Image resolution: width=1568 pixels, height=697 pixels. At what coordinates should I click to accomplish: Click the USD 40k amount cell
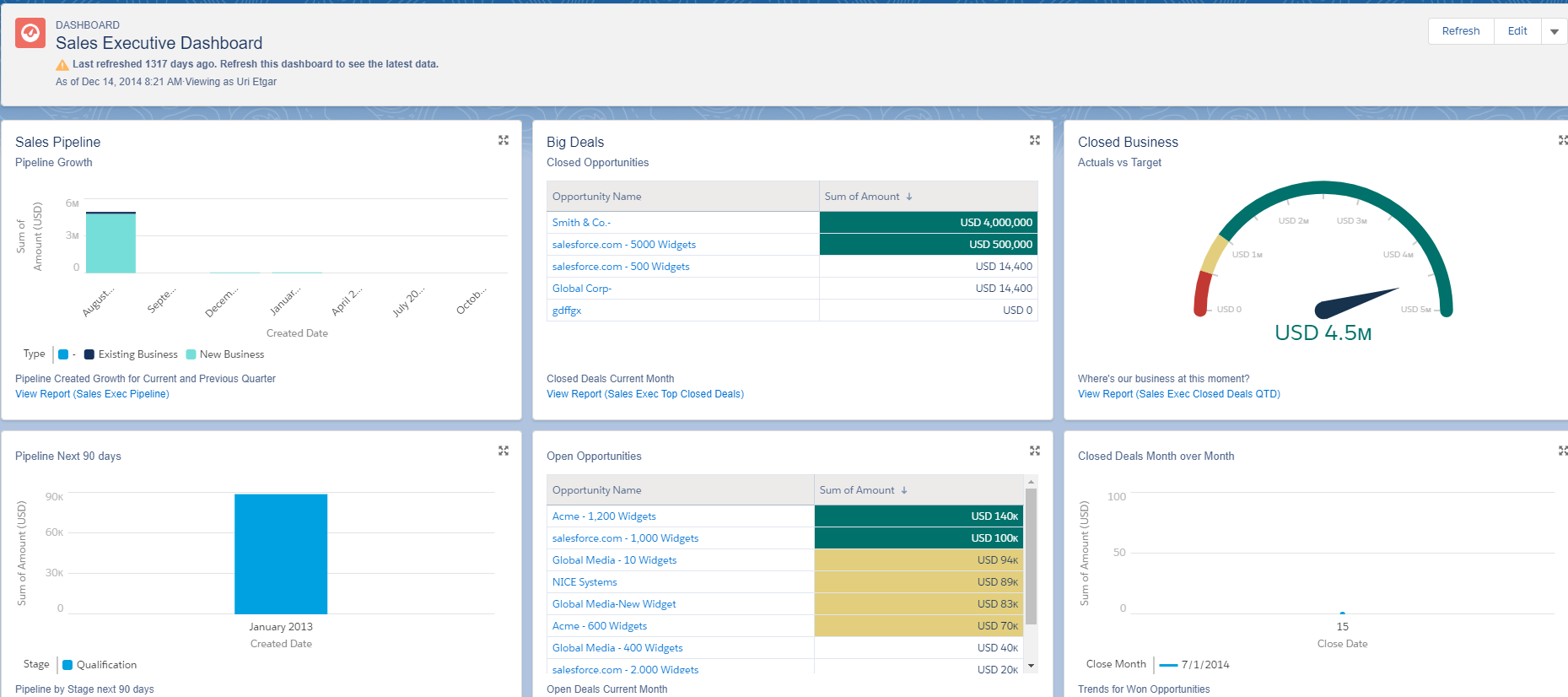tap(919, 648)
